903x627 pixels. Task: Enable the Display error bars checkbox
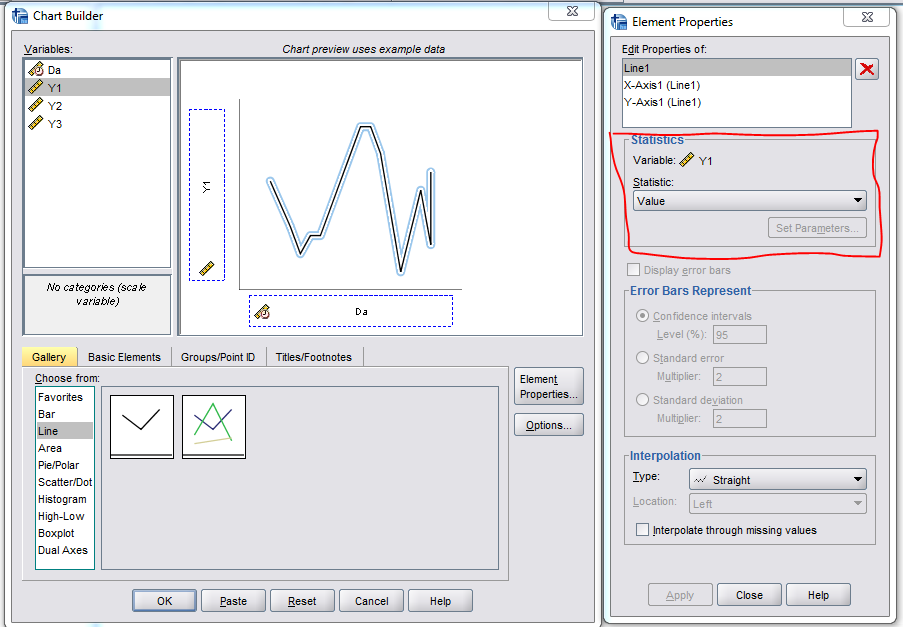[633, 270]
